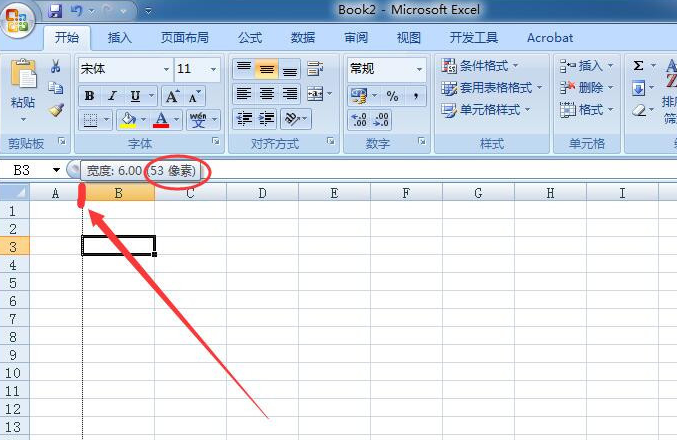Apply the cell borders button

pyautogui.click(x=90, y=120)
